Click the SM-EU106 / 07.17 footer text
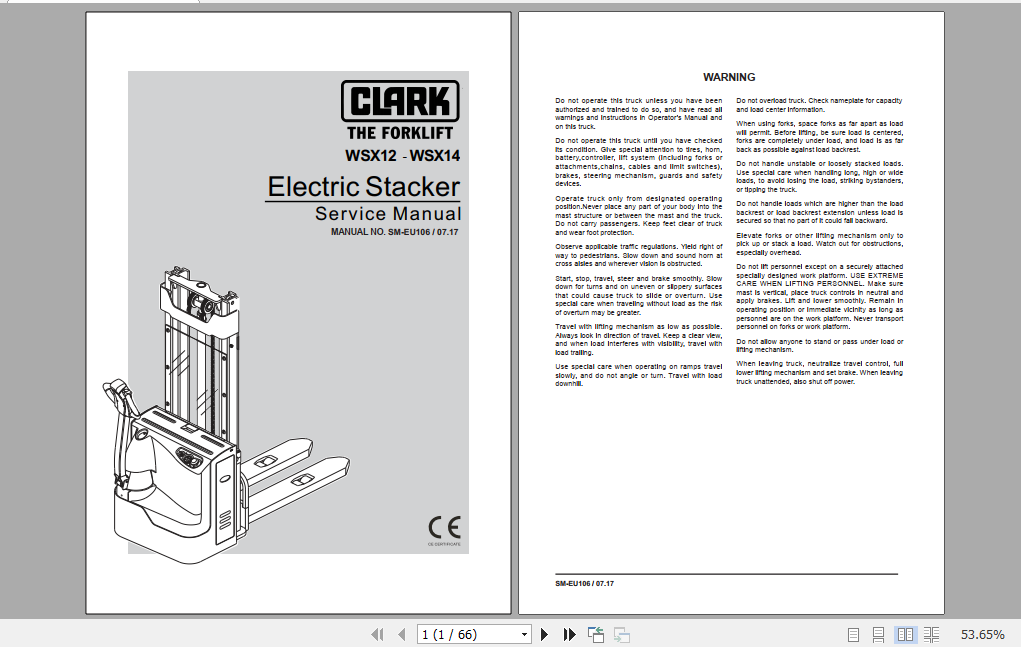Viewport: 1021px width, 647px height. [584, 584]
